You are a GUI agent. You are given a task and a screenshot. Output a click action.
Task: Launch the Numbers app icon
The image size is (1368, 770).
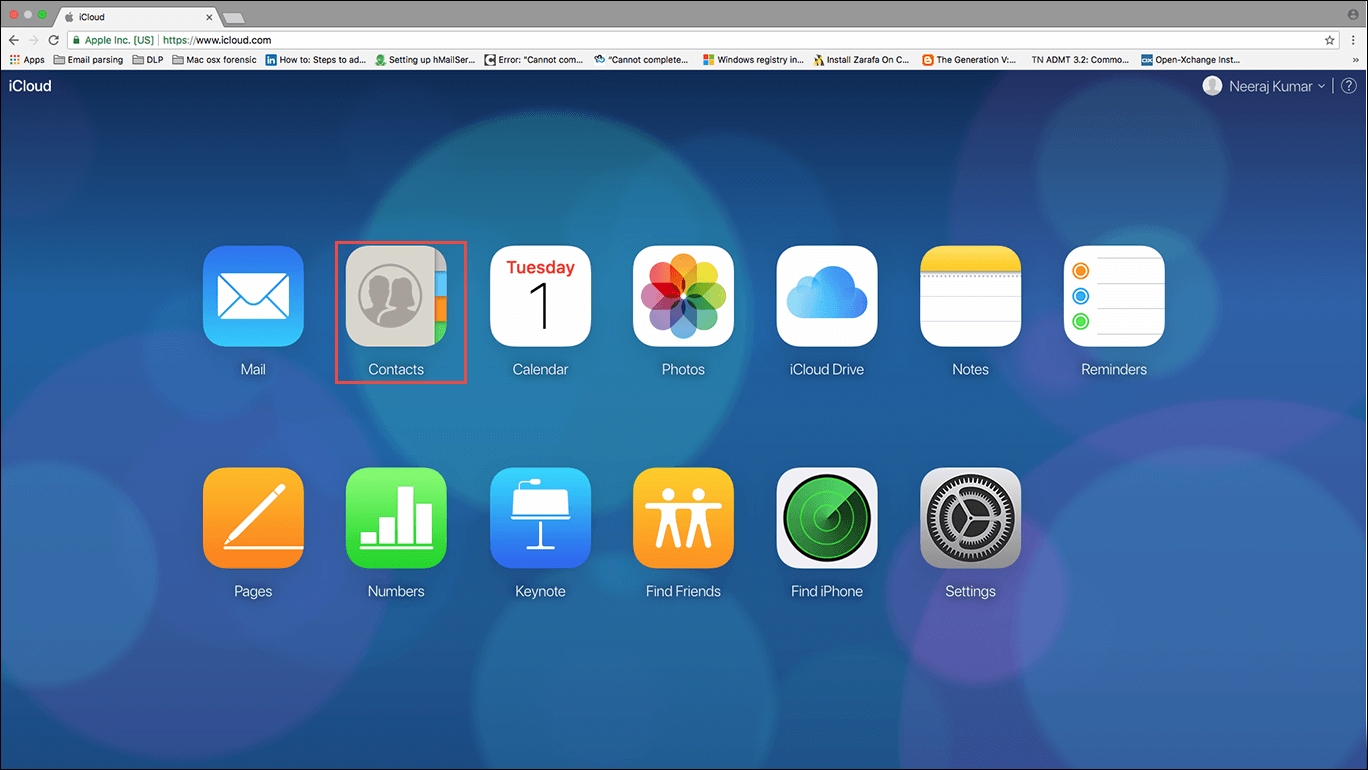[x=396, y=518]
